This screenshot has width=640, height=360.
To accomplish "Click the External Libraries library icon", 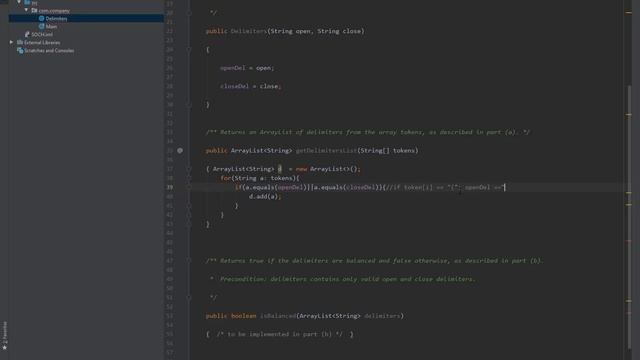I will point(20,42).
